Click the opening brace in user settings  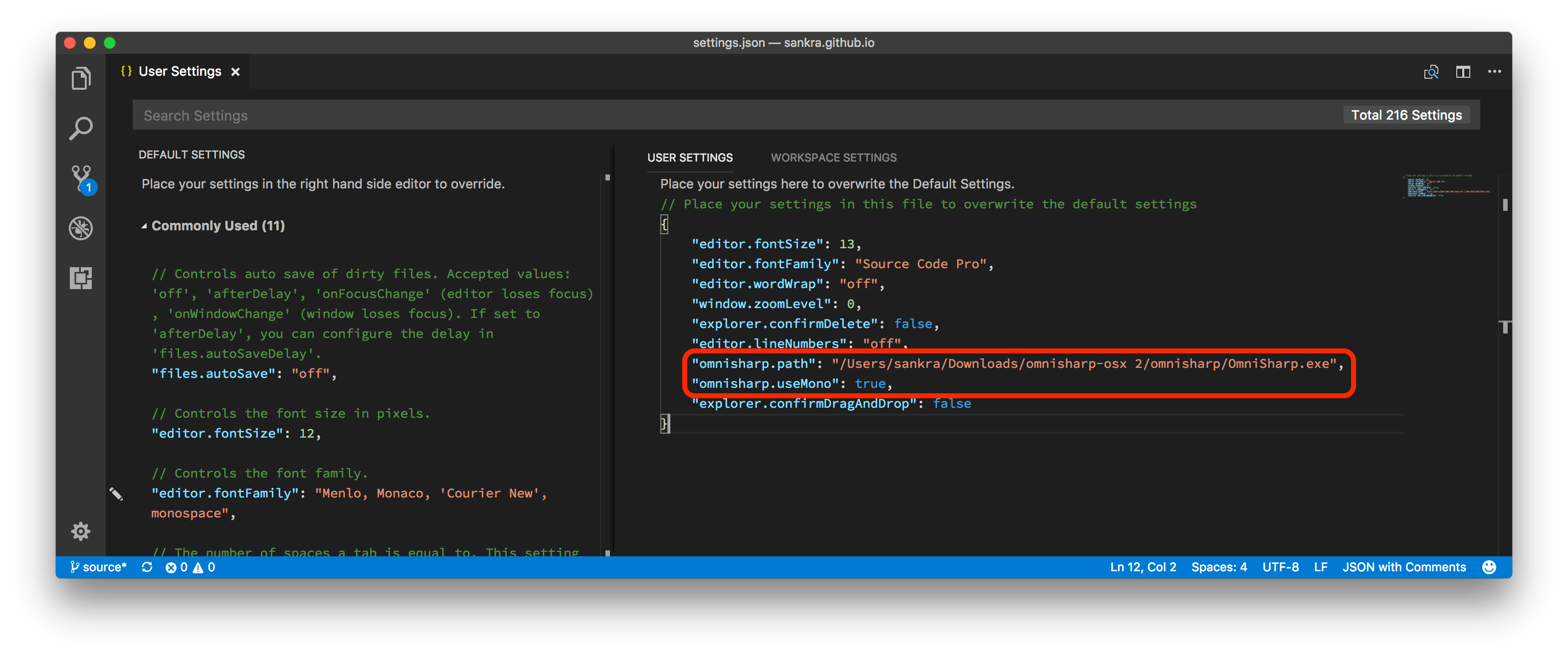pyautogui.click(x=665, y=224)
